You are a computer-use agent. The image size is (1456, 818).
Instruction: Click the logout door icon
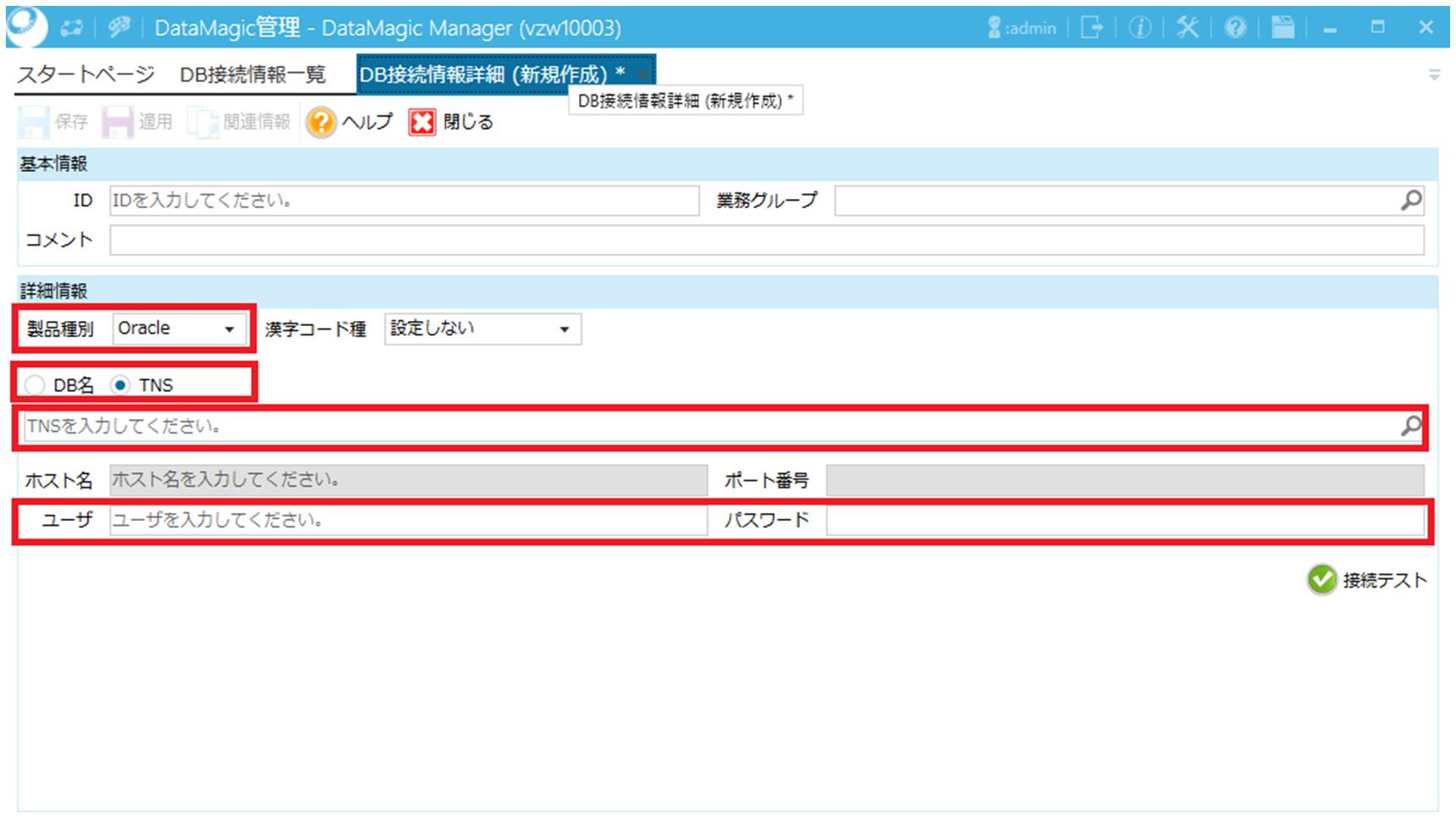click(x=1092, y=28)
